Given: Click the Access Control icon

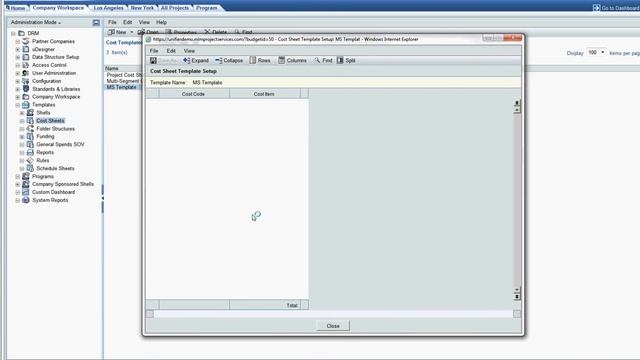Looking at the screenshot, I should (x=26, y=65).
